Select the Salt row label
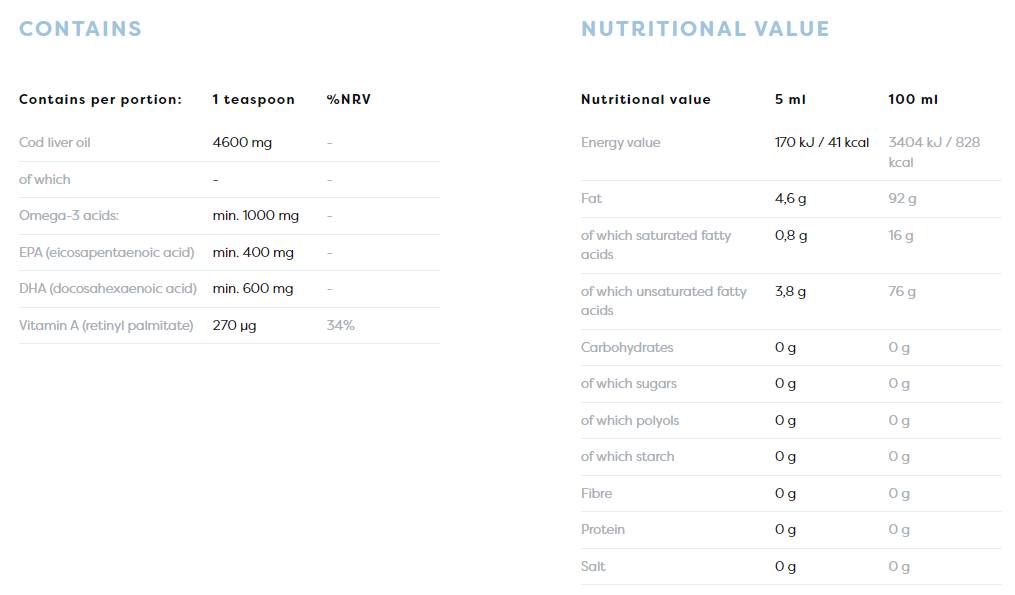Viewport: 1015px width, 595px height. [593, 566]
